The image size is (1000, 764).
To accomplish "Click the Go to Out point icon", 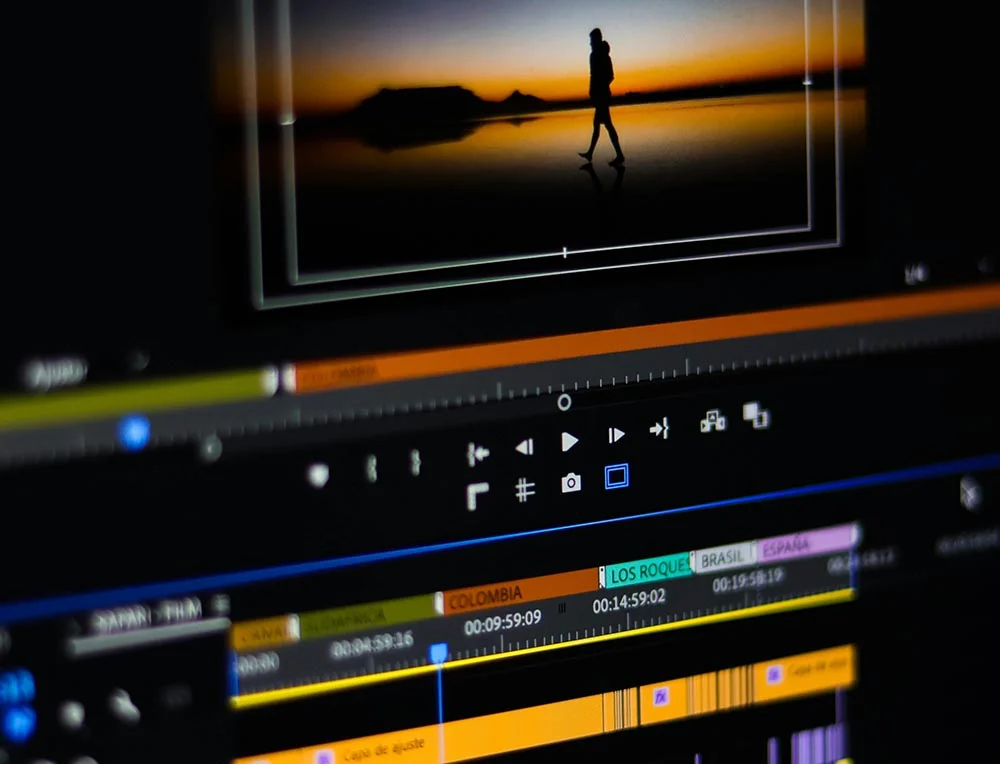I will [659, 429].
